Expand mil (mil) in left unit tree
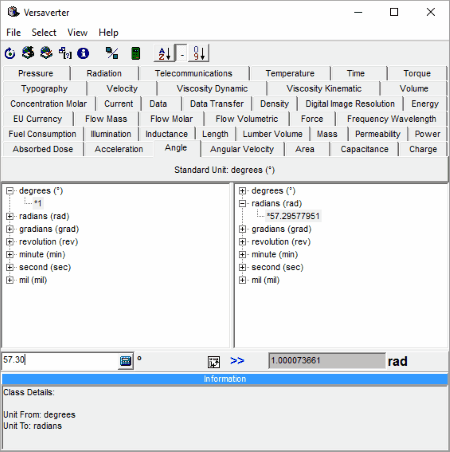The image size is (450, 452). (x=10, y=280)
